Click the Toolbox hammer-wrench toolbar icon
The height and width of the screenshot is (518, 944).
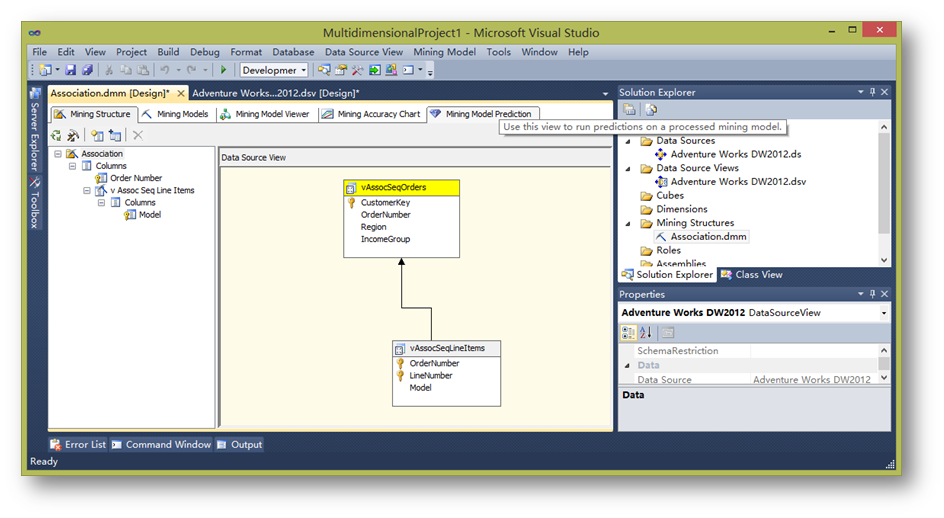tap(358, 70)
